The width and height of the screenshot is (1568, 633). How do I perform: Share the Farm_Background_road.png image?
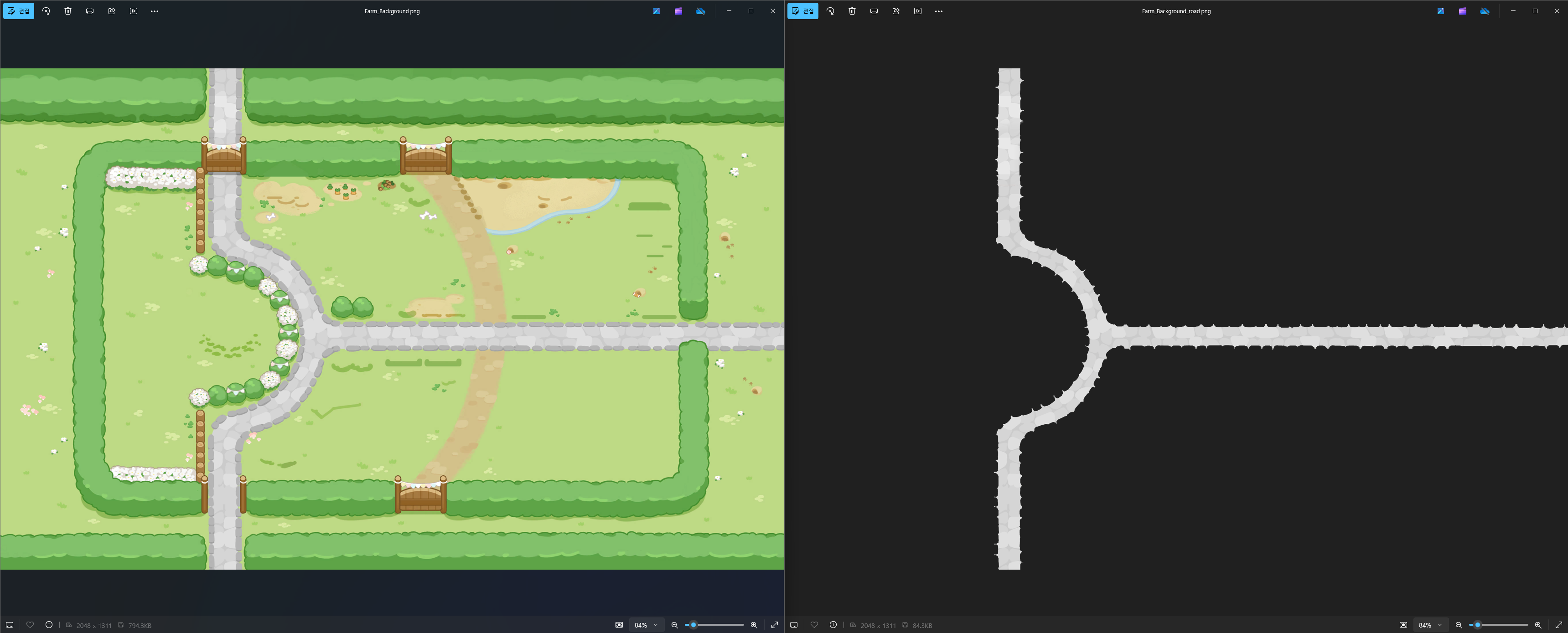pos(896,11)
